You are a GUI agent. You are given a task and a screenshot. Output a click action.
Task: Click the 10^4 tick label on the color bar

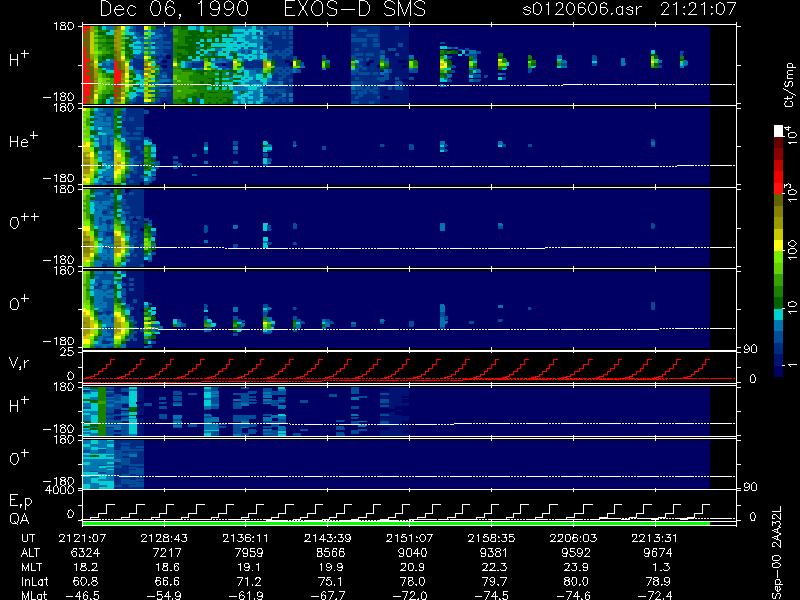pyautogui.click(x=791, y=134)
